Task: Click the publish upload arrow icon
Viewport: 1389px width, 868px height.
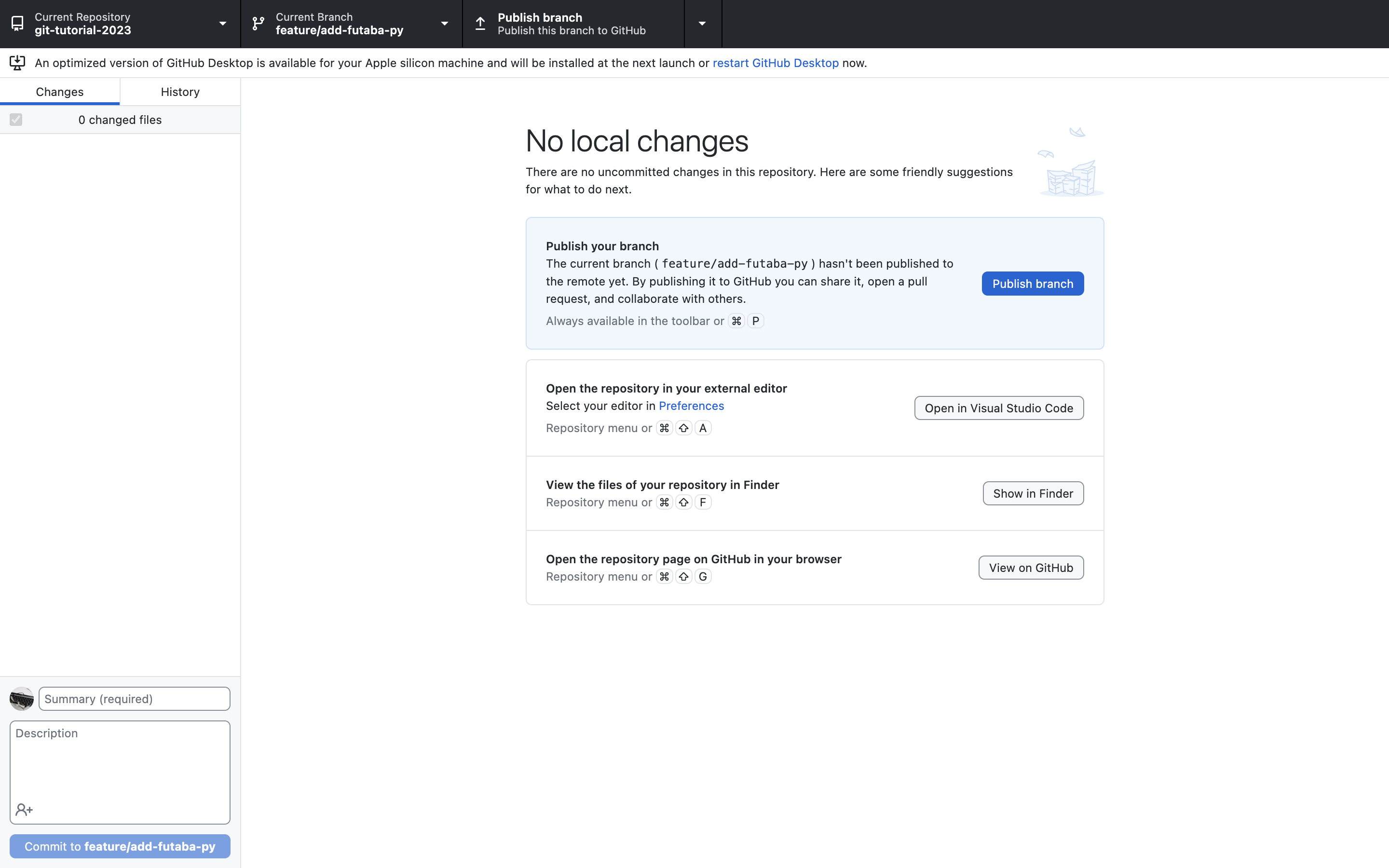Action: point(480,24)
